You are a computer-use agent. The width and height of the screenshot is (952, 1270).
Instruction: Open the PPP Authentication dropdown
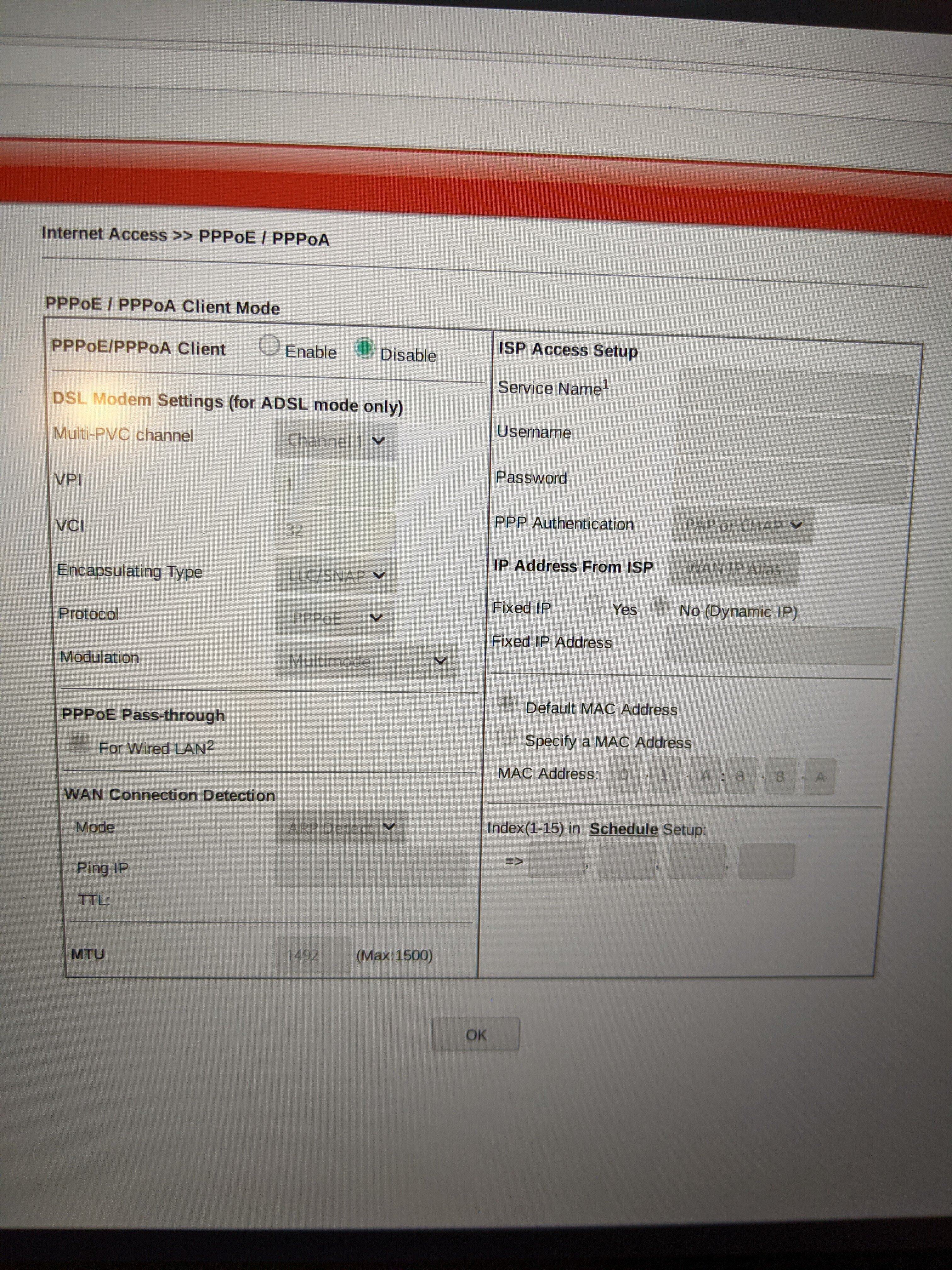tap(743, 525)
